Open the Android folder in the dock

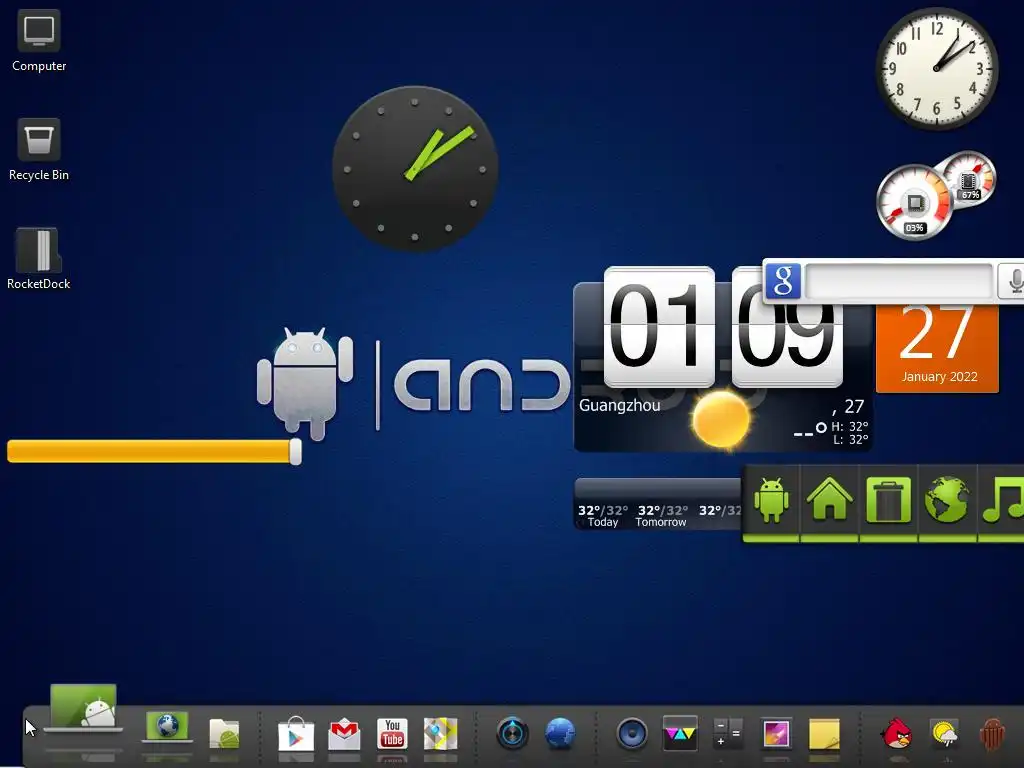click(224, 733)
